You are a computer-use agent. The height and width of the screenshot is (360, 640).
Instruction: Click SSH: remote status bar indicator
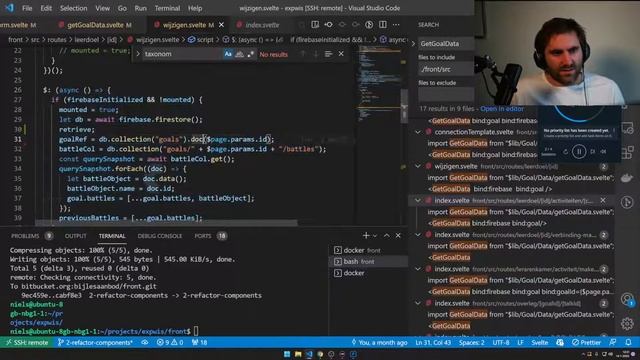coord(27,342)
